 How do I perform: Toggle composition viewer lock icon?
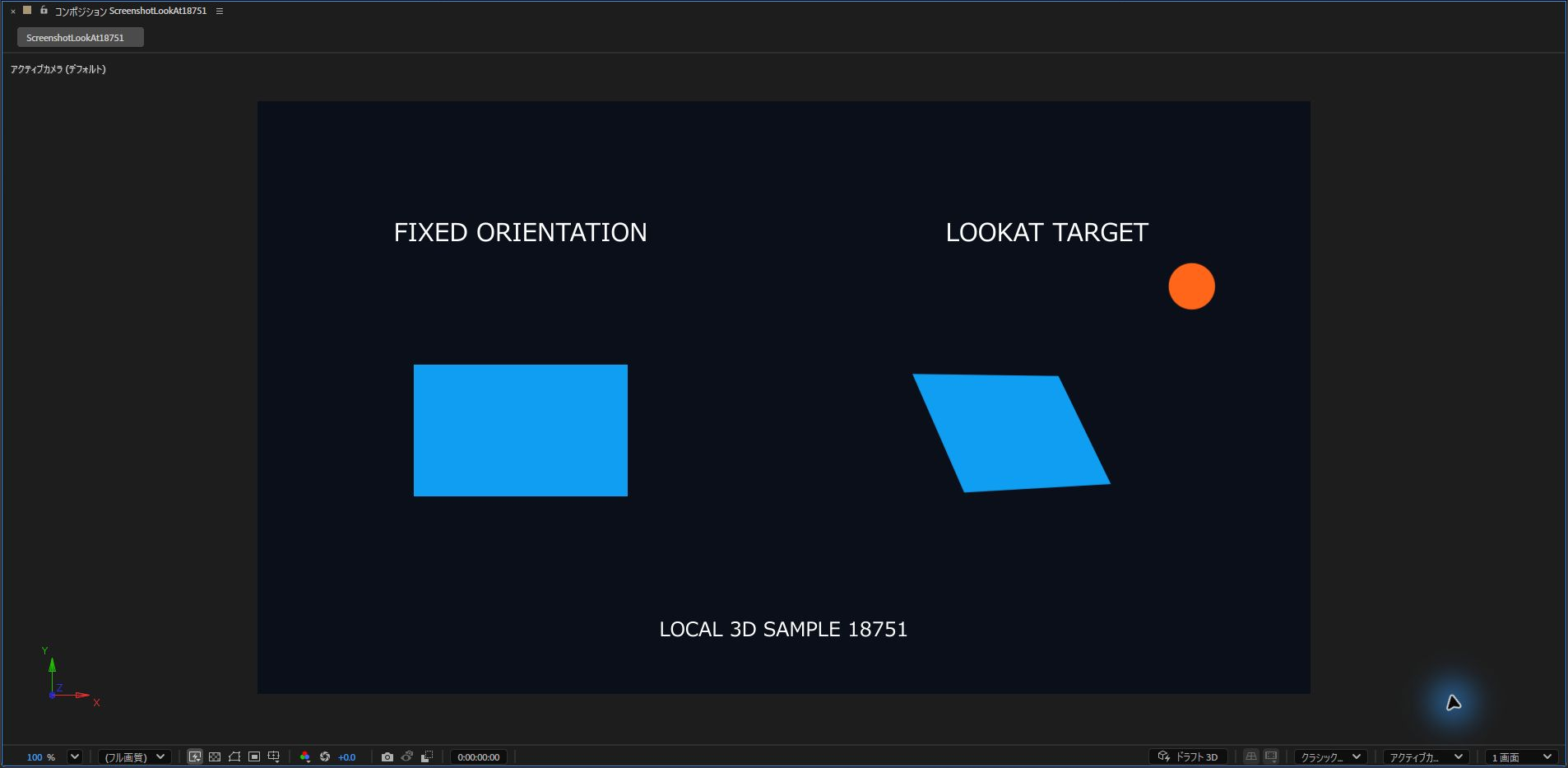(44, 10)
